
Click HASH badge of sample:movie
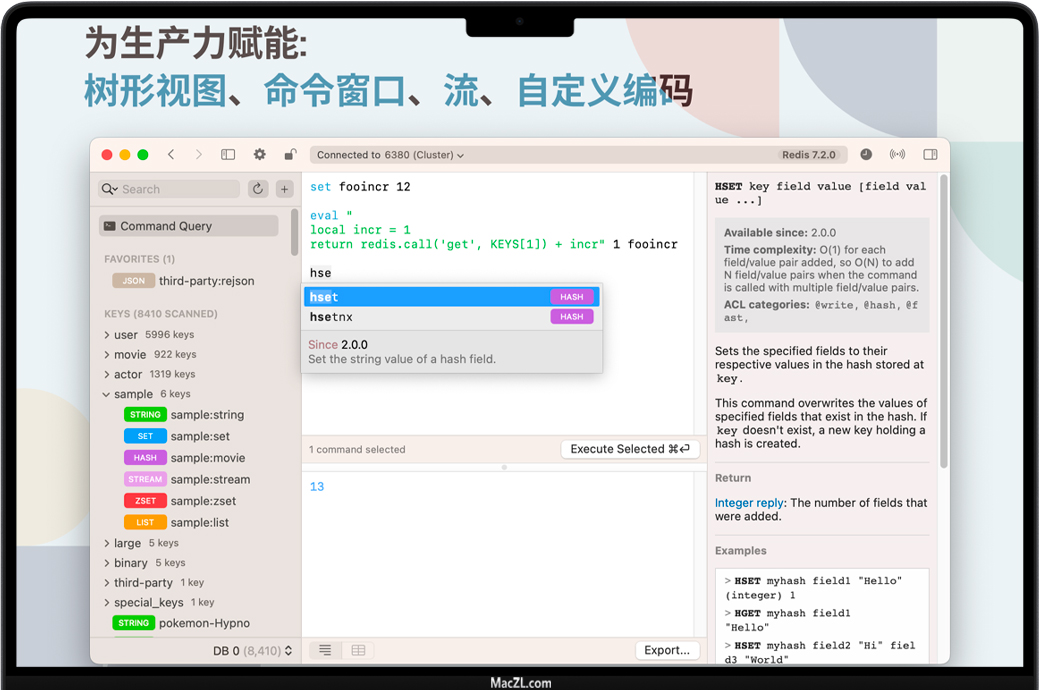[145, 458]
